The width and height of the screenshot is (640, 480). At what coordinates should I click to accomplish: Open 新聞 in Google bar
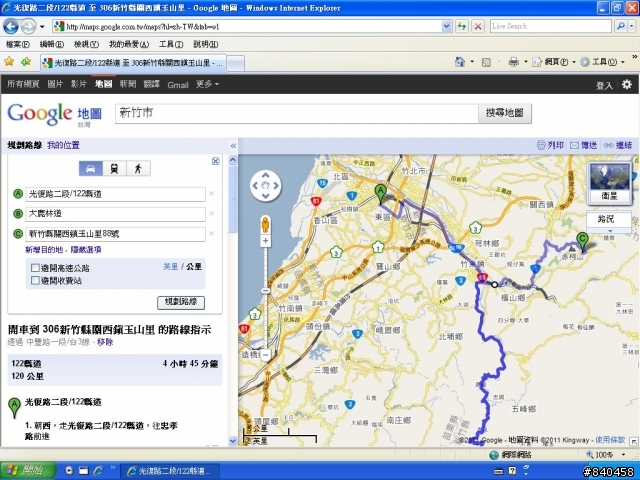click(x=128, y=84)
